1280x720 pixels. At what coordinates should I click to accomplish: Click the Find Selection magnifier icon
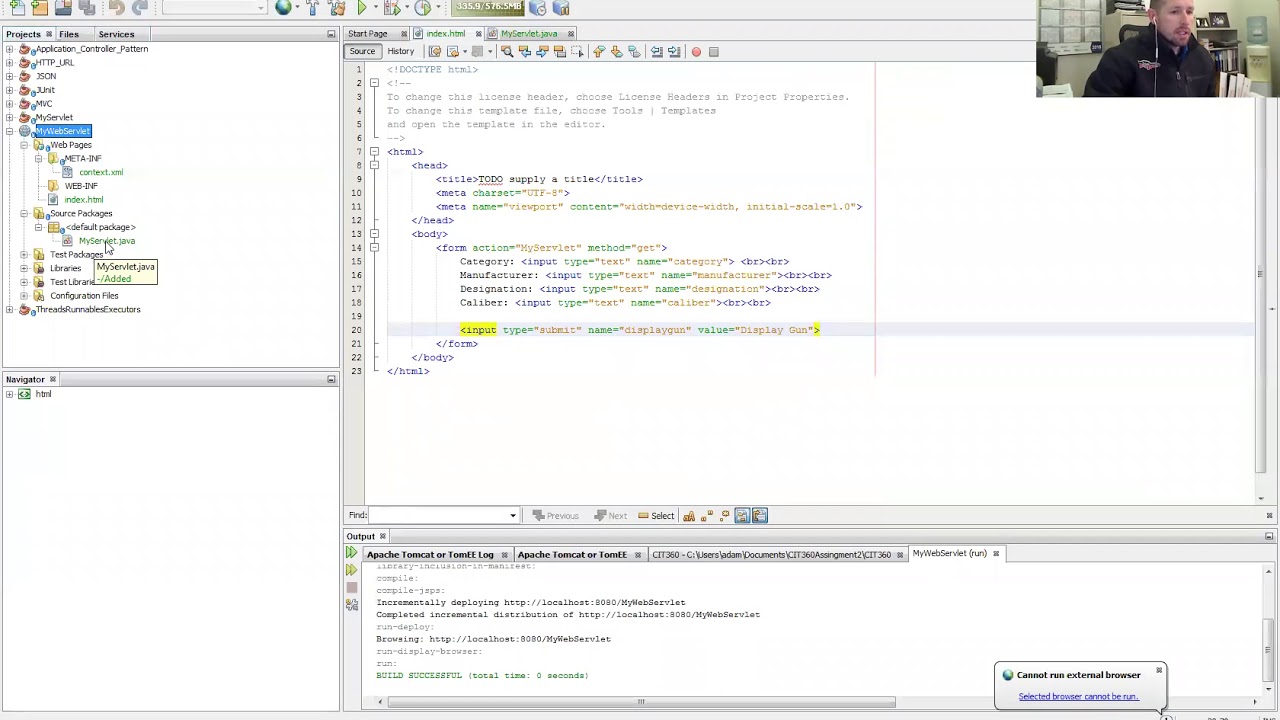click(x=507, y=52)
